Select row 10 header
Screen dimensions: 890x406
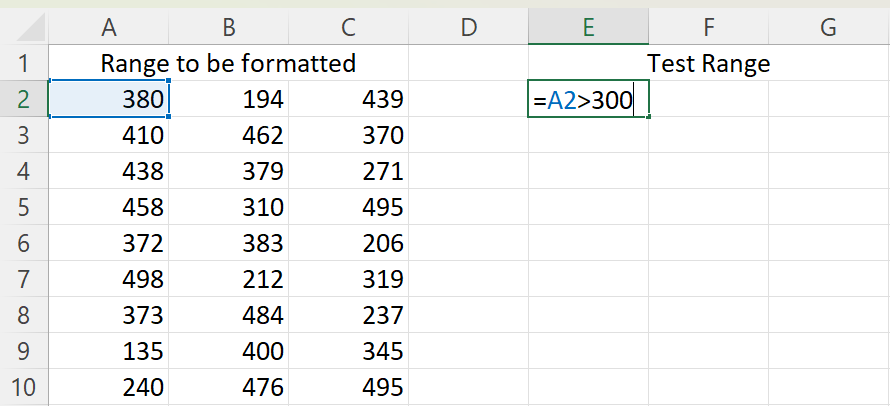(x=24, y=387)
